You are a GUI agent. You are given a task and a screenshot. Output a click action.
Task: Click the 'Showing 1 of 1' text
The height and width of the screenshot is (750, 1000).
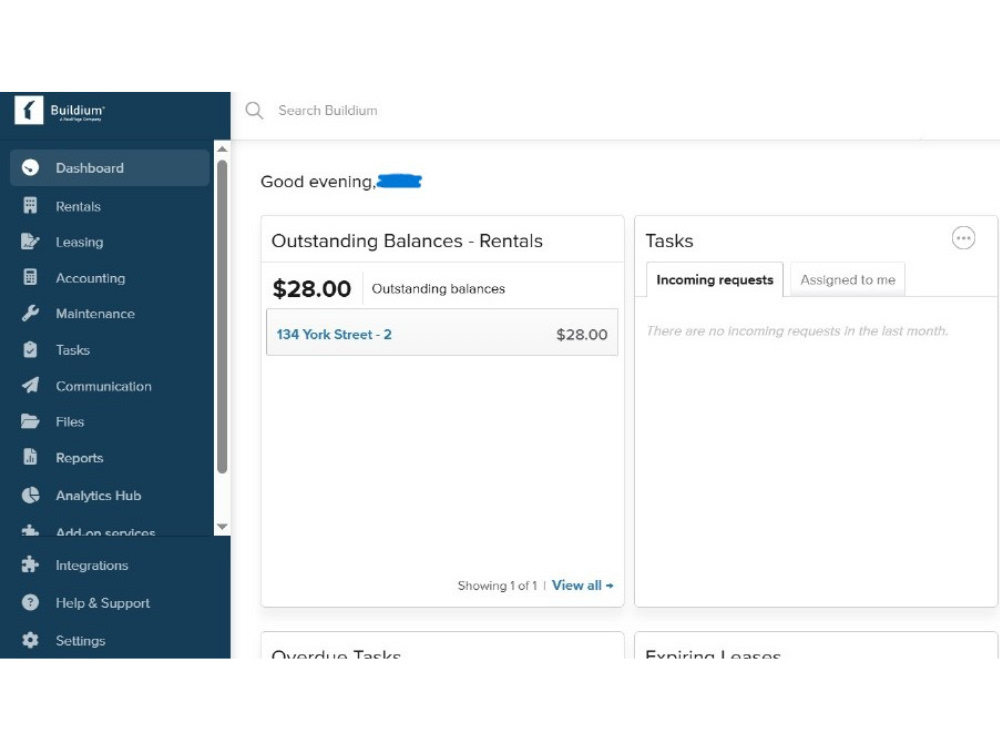tap(497, 585)
